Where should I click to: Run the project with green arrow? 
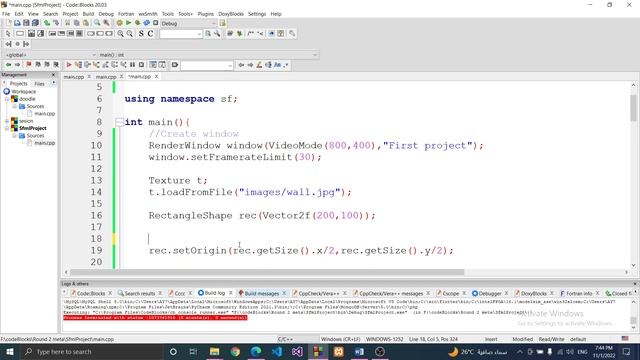pos(128,23)
